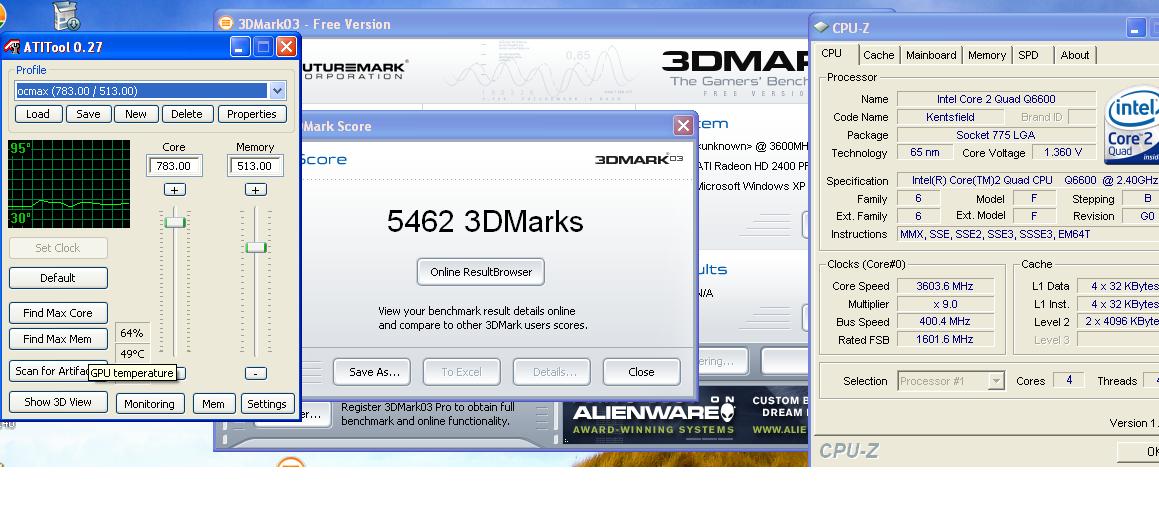This screenshot has height=512, width=1159.
Task: Click the 49°C temperature readout
Action: click(132, 354)
